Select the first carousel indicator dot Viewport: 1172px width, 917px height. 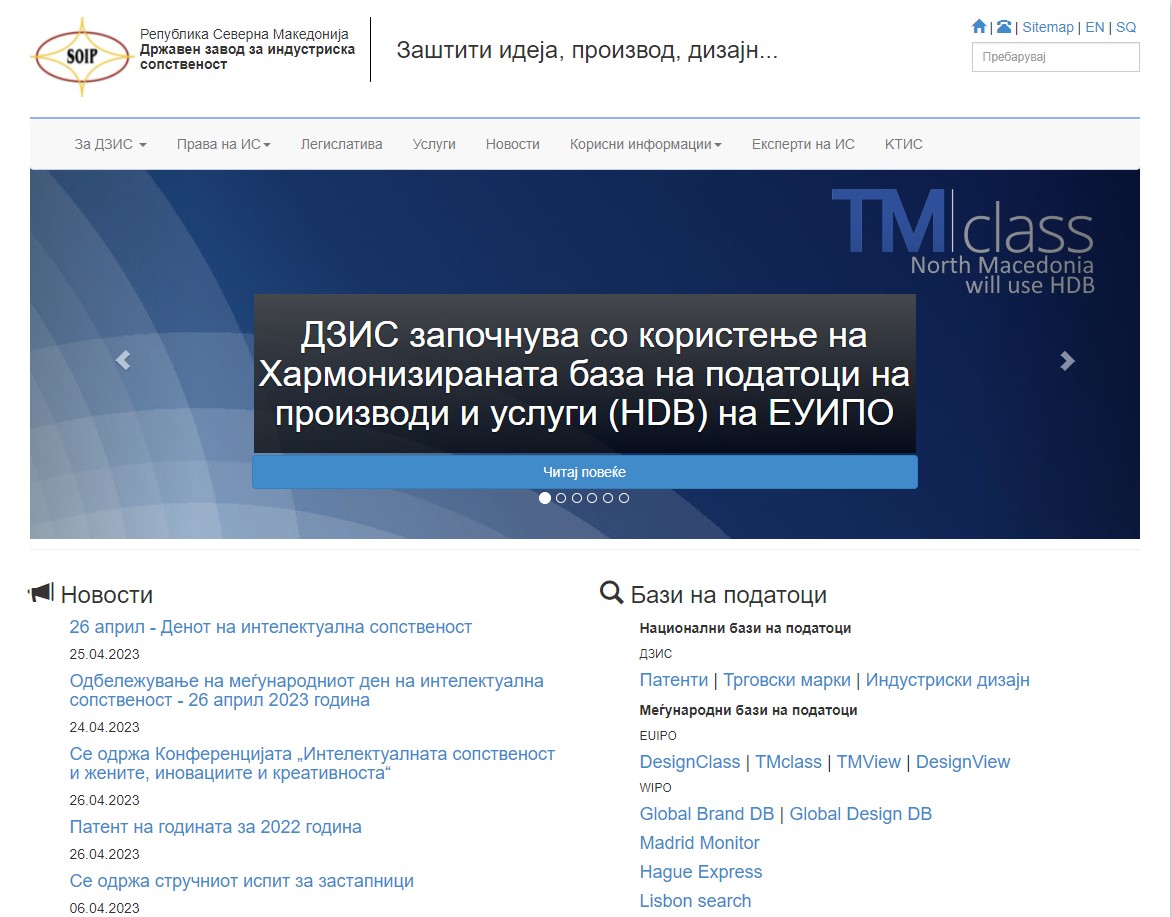click(x=545, y=498)
